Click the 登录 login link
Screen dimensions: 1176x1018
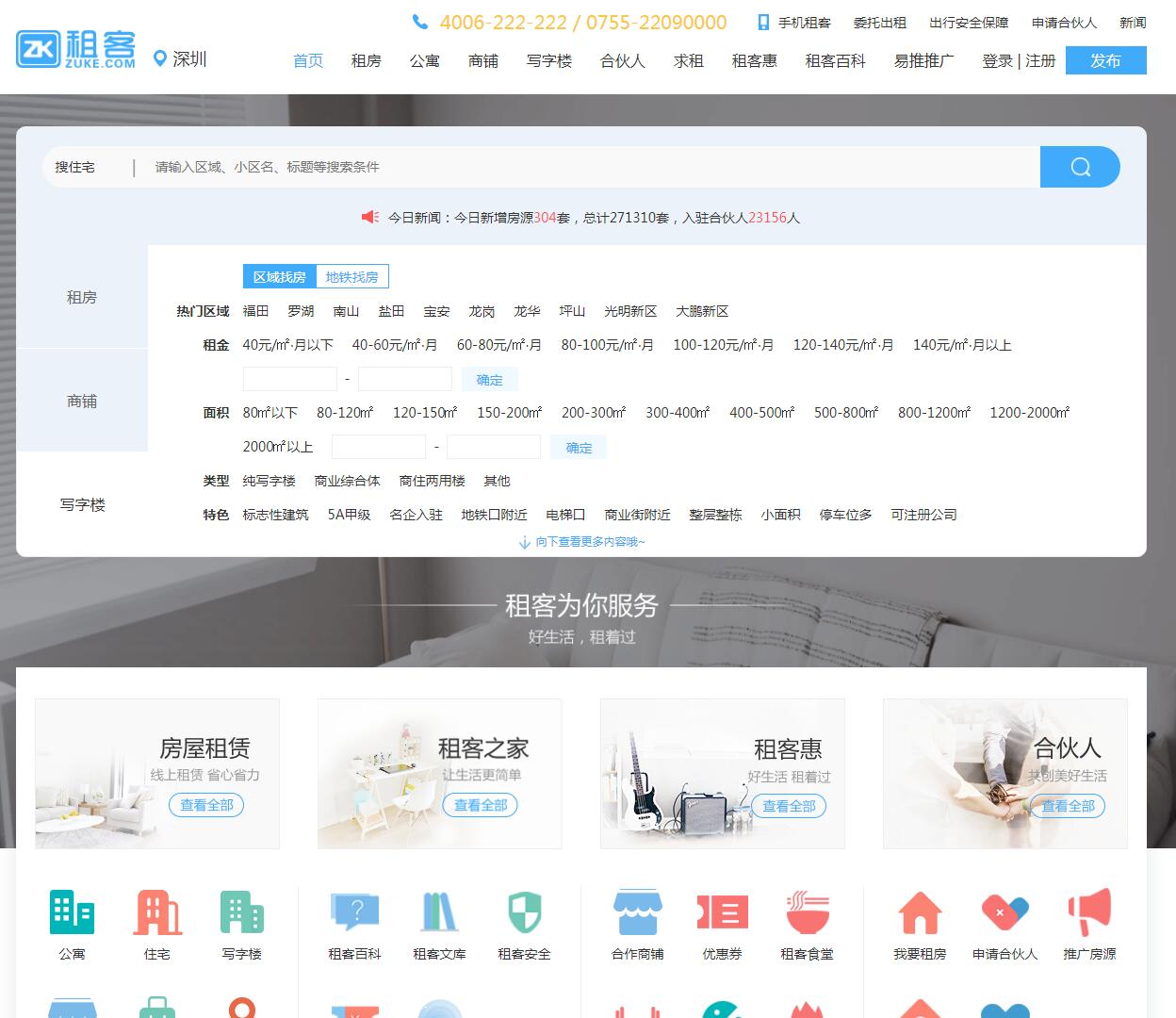(x=997, y=60)
